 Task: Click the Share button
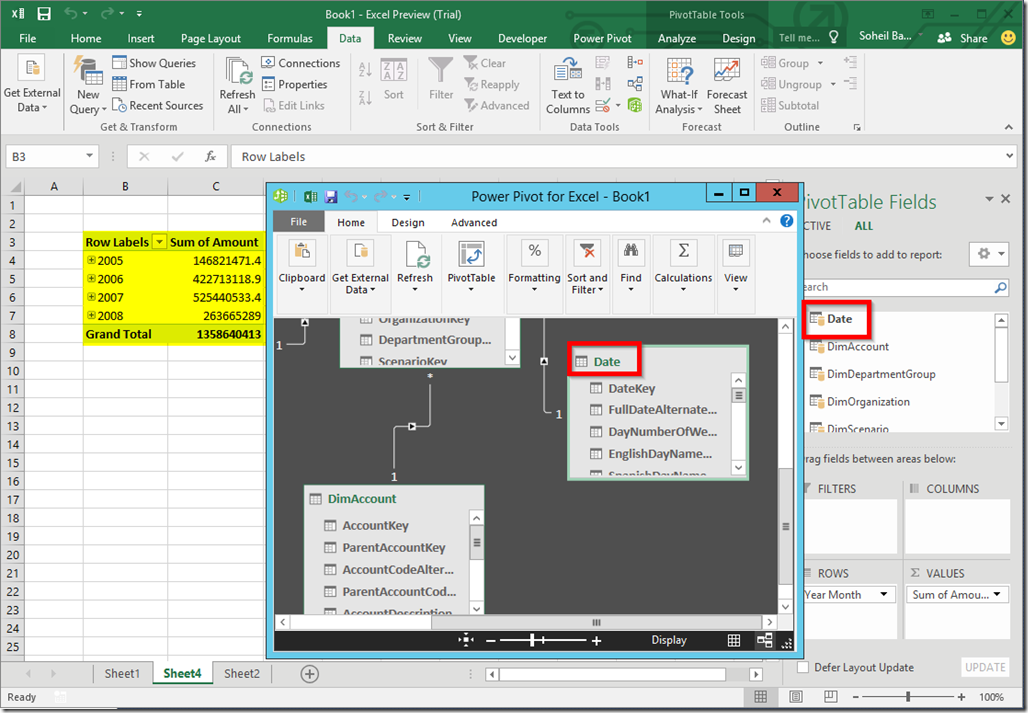pos(962,38)
